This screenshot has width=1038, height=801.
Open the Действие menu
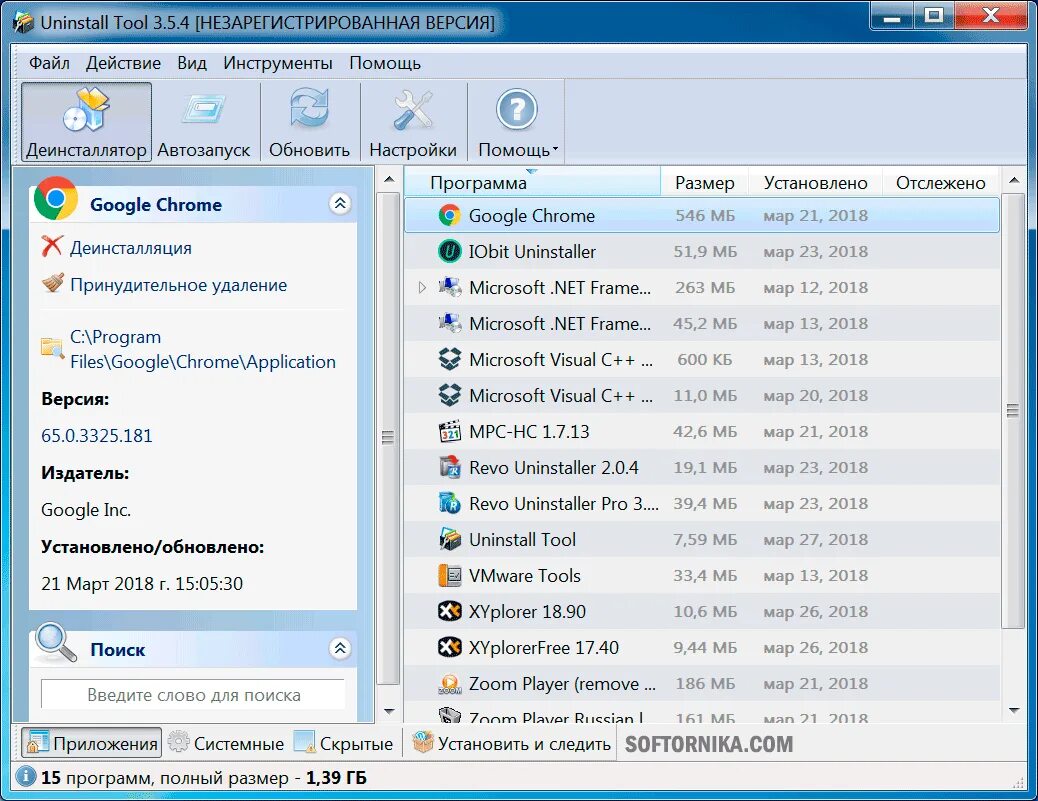[x=124, y=63]
